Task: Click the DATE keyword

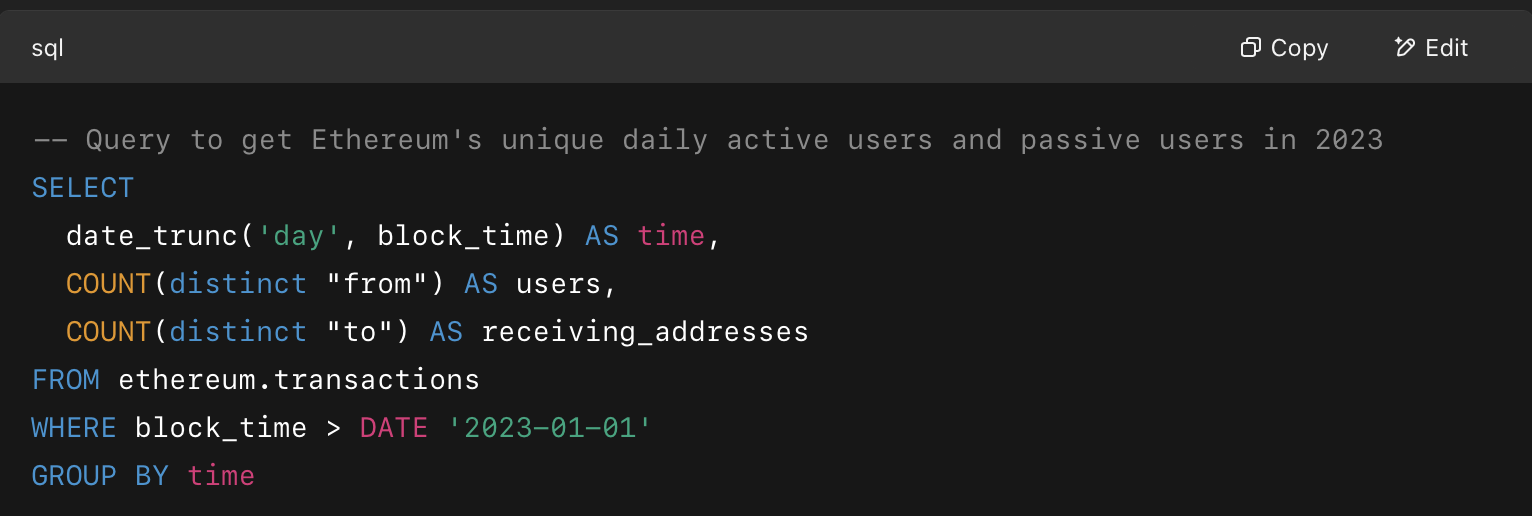Action: [394, 428]
